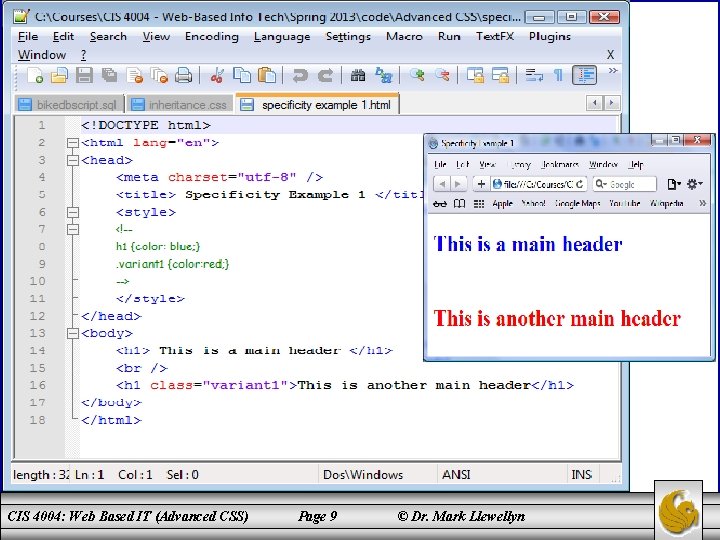Open the TextFX menu
720x540 pixels.
(495, 36)
